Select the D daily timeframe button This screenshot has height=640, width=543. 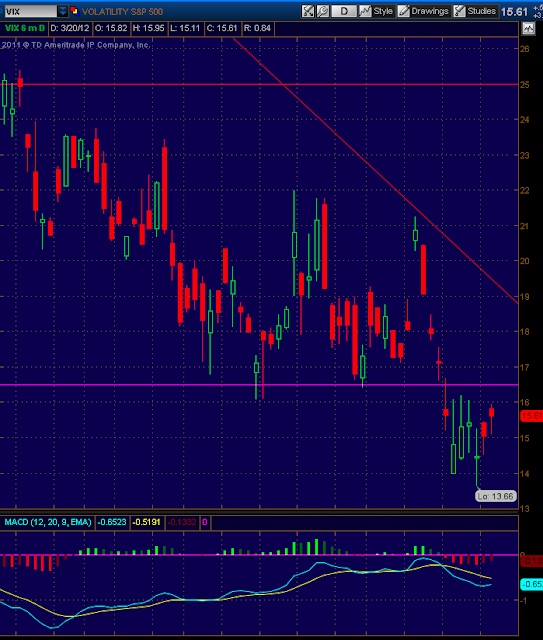pyautogui.click(x=344, y=11)
